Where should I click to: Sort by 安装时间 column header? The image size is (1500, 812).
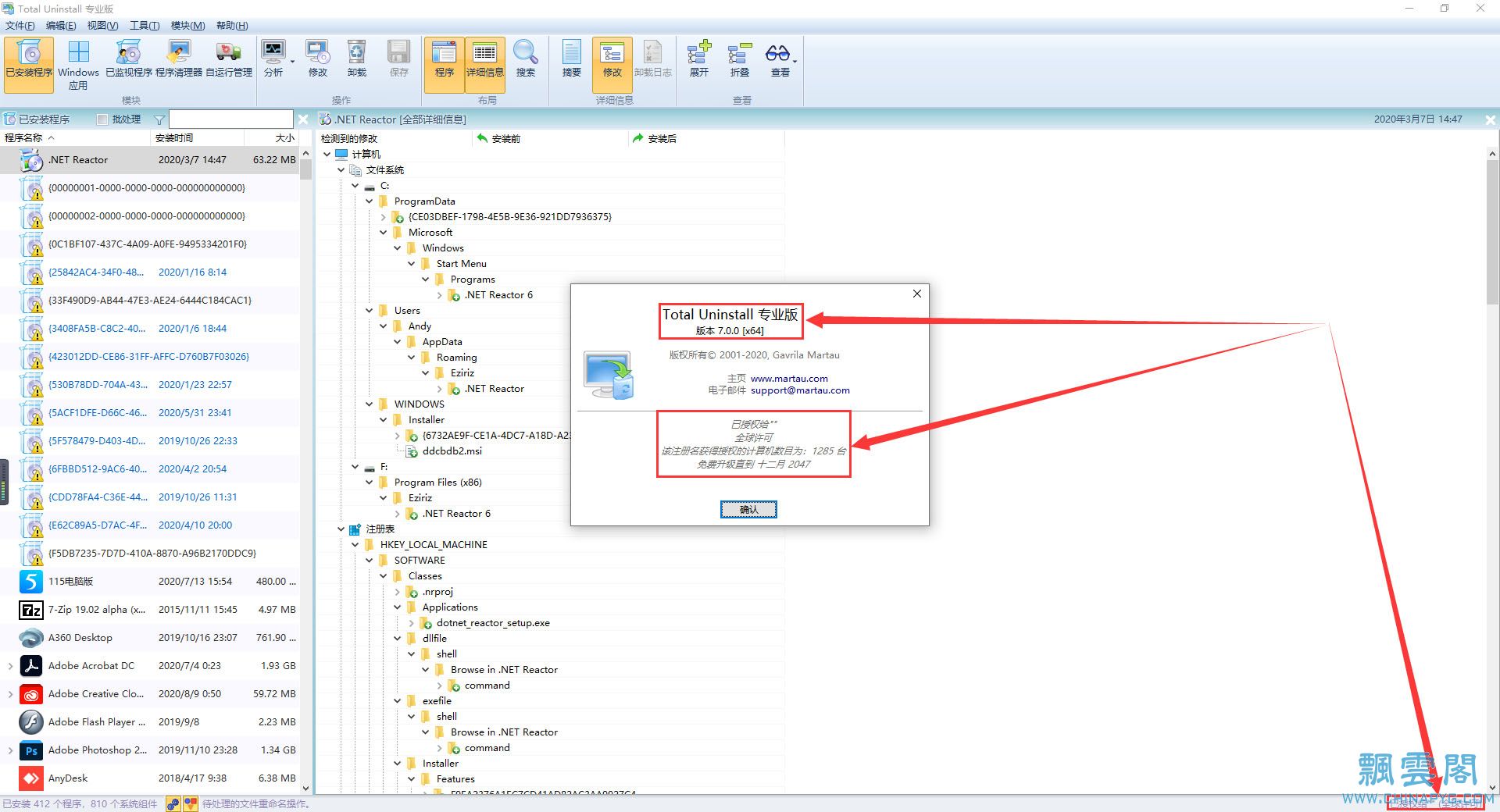point(197,138)
